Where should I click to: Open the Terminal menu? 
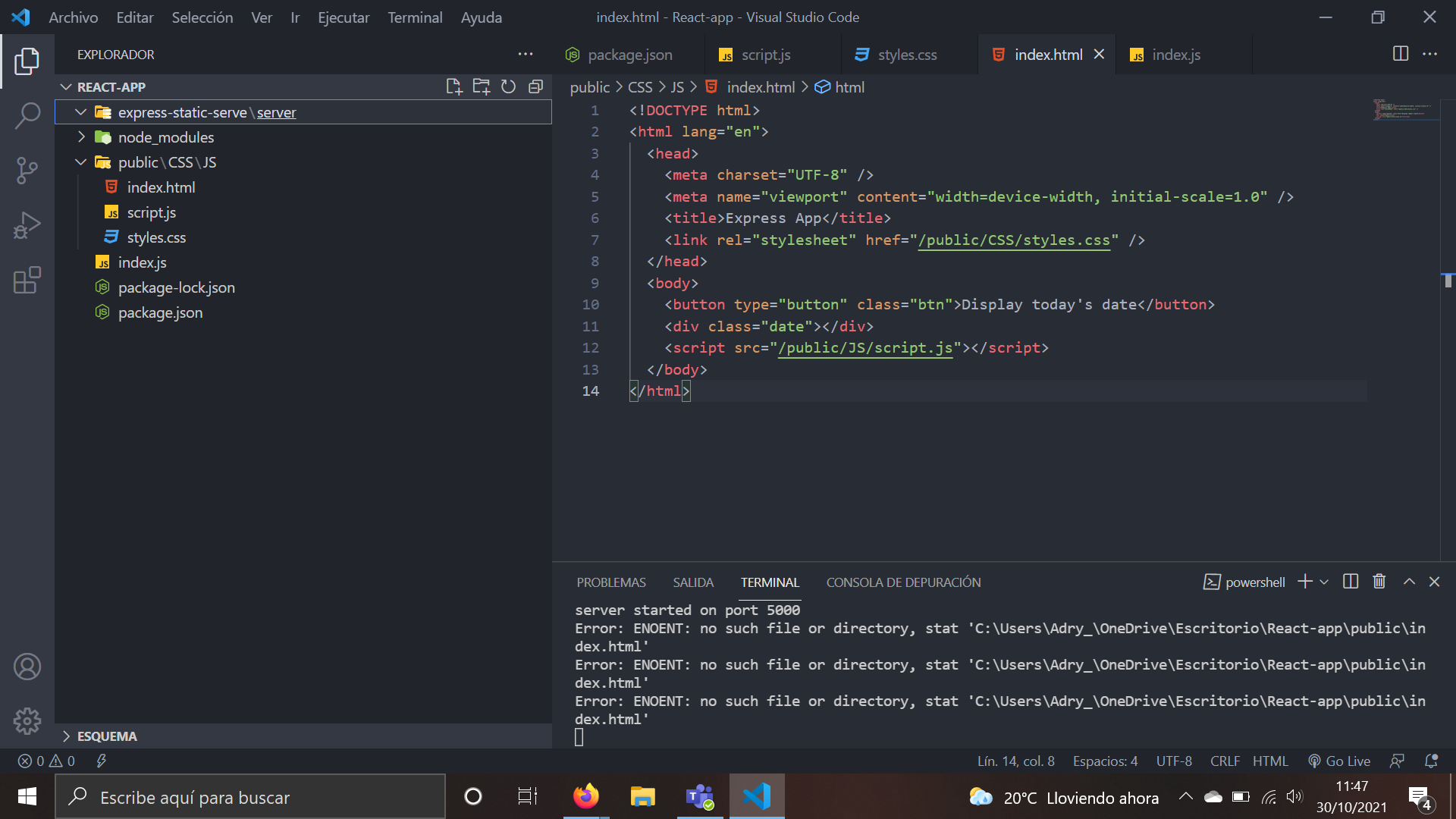415,17
